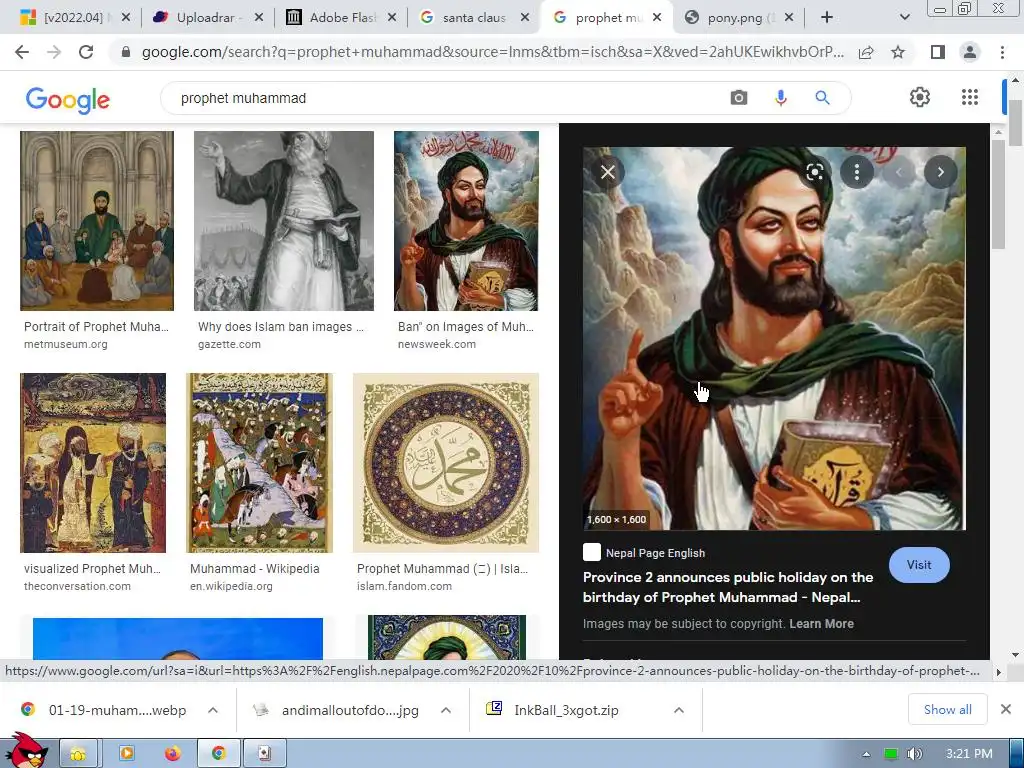Reload the current page

[86, 52]
